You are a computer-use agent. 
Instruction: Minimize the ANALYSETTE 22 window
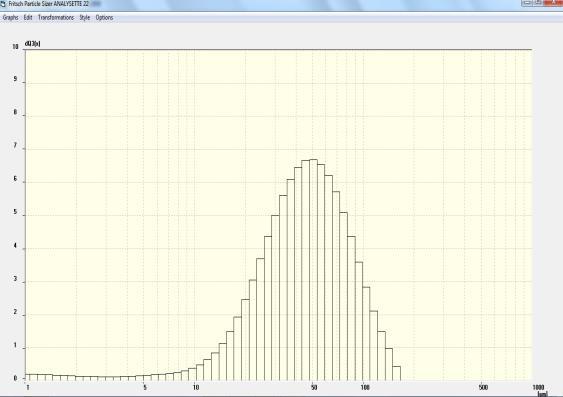(527, 3)
